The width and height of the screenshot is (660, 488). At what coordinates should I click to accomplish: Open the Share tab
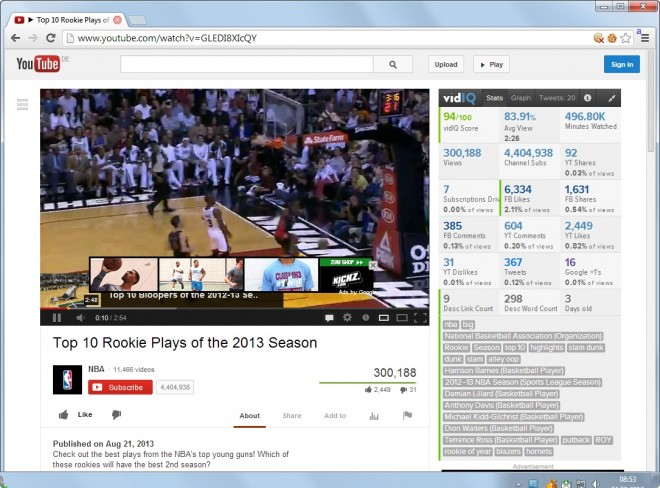(292, 416)
